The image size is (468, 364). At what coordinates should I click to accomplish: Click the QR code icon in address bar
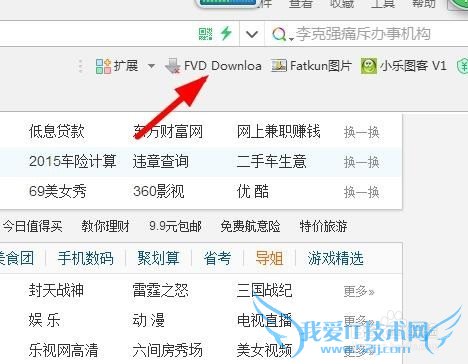[205, 34]
